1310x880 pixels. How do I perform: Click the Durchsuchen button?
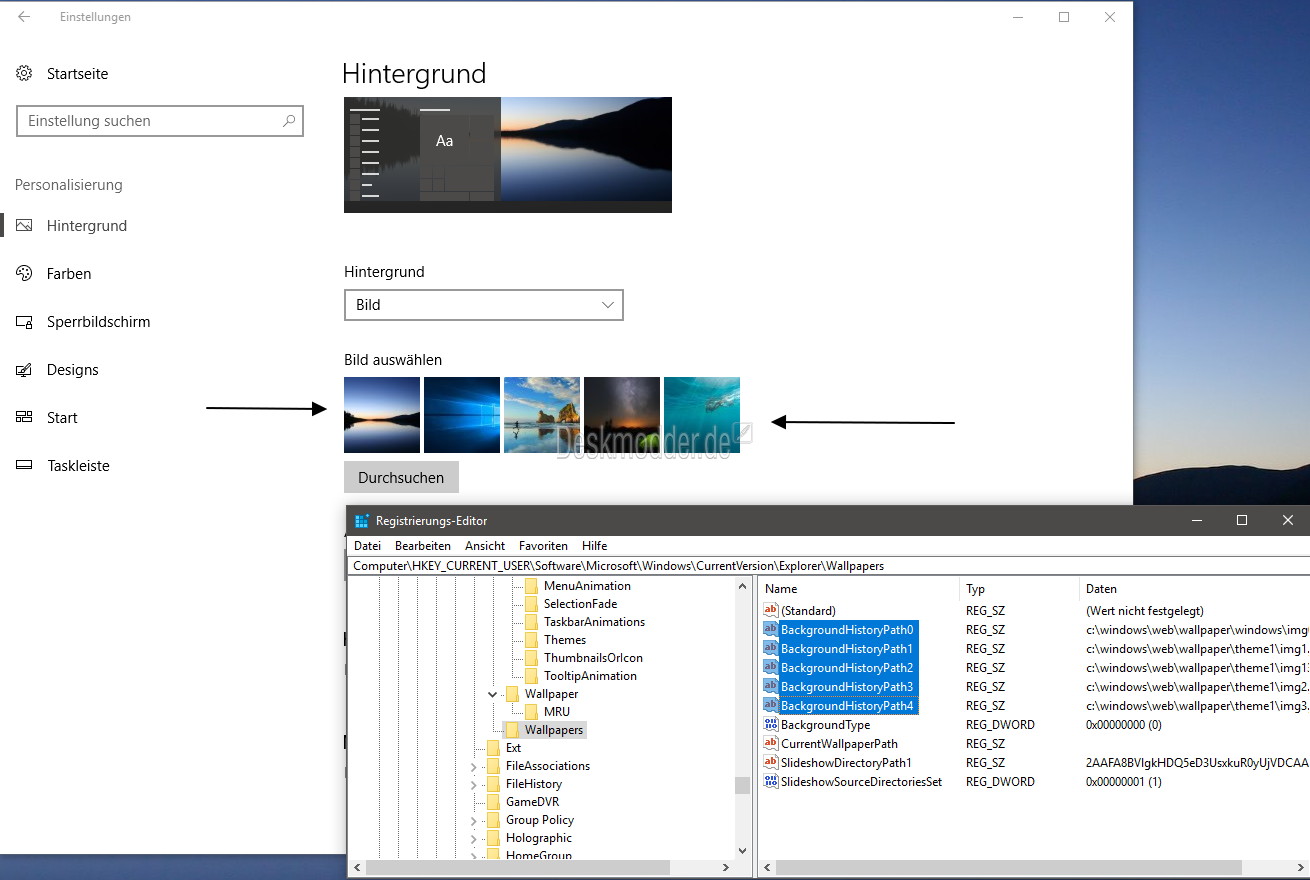(x=401, y=477)
